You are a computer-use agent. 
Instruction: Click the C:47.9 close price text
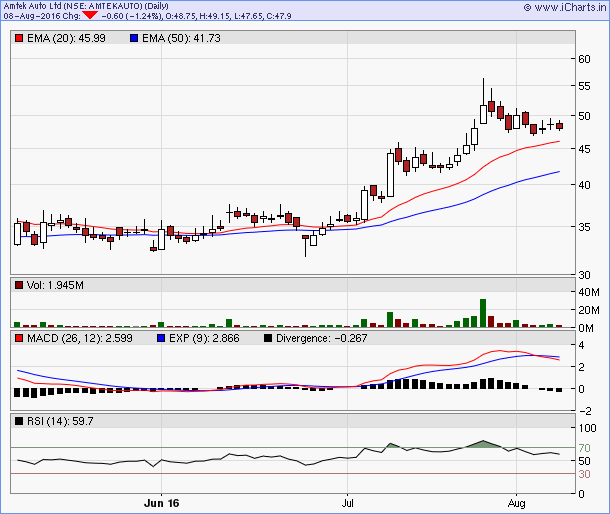click(279, 16)
